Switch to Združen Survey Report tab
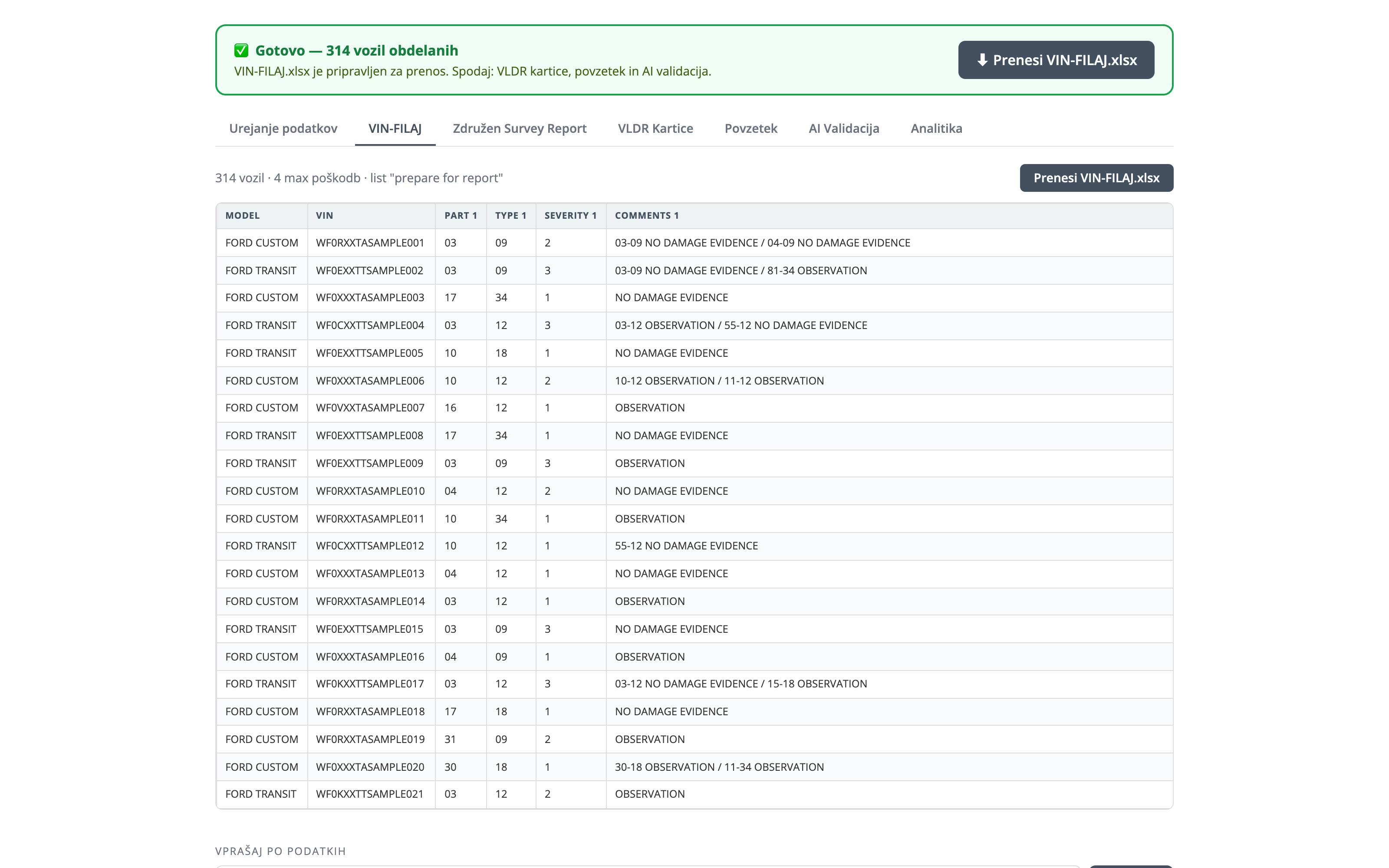1389x868 pixels. [x=520, y=128]
